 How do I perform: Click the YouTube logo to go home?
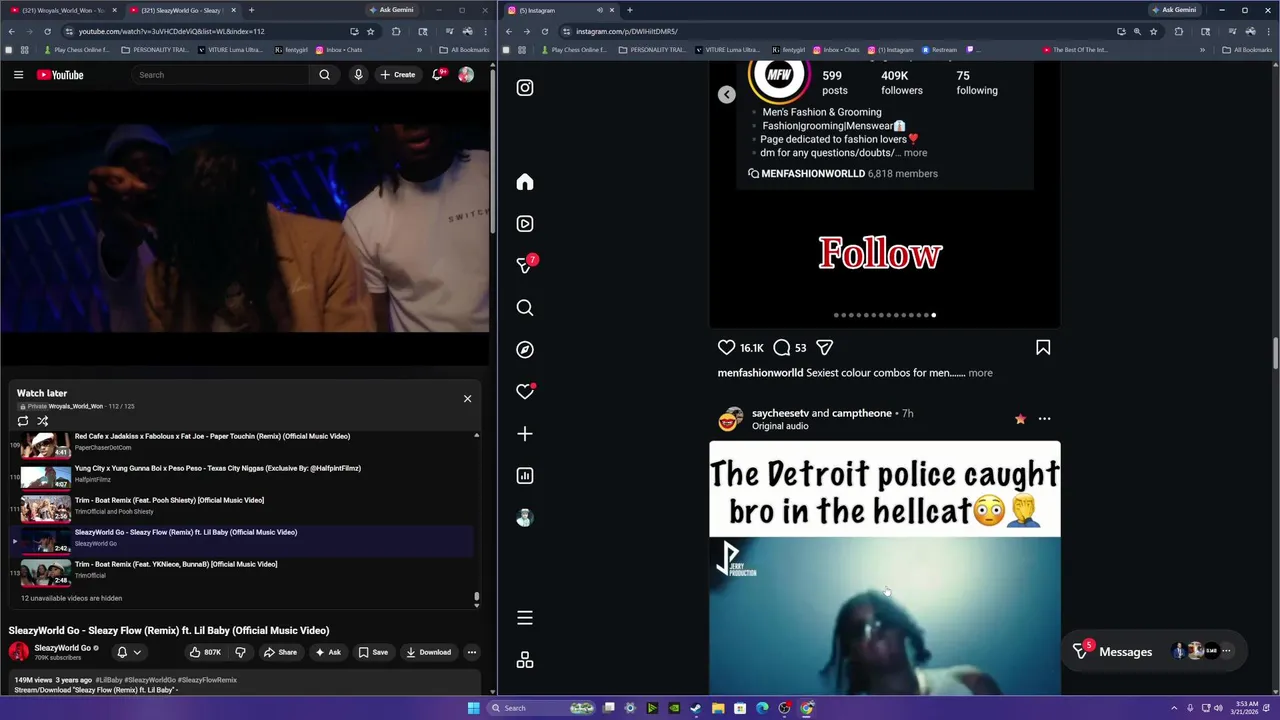[x=60, y=75]
